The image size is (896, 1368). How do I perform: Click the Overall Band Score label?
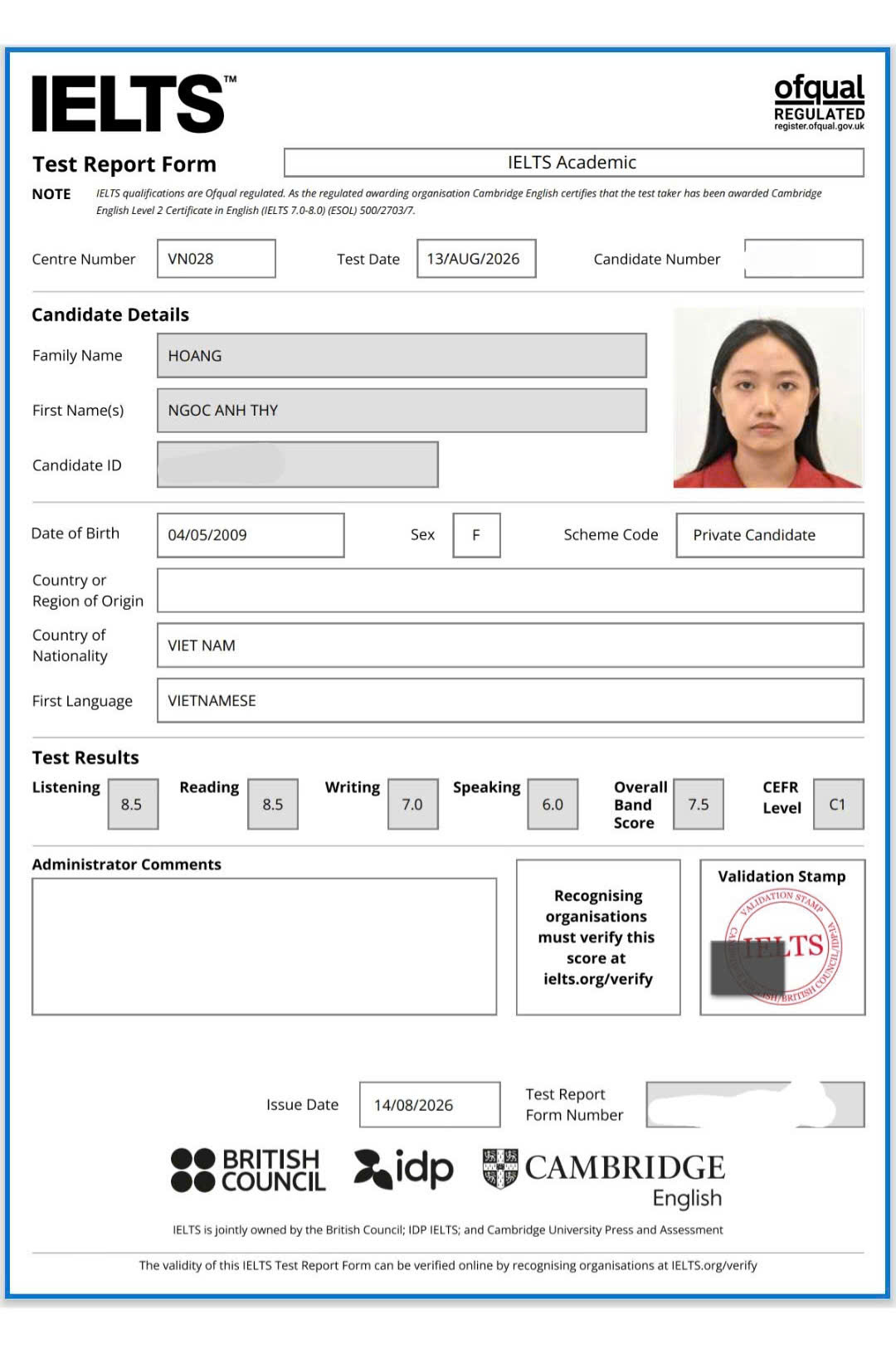click(640, 805)
